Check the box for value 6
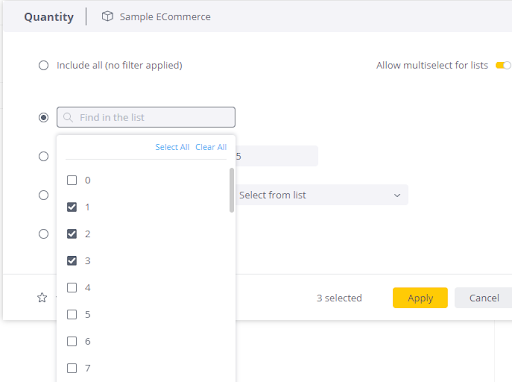 pos(72,341)
